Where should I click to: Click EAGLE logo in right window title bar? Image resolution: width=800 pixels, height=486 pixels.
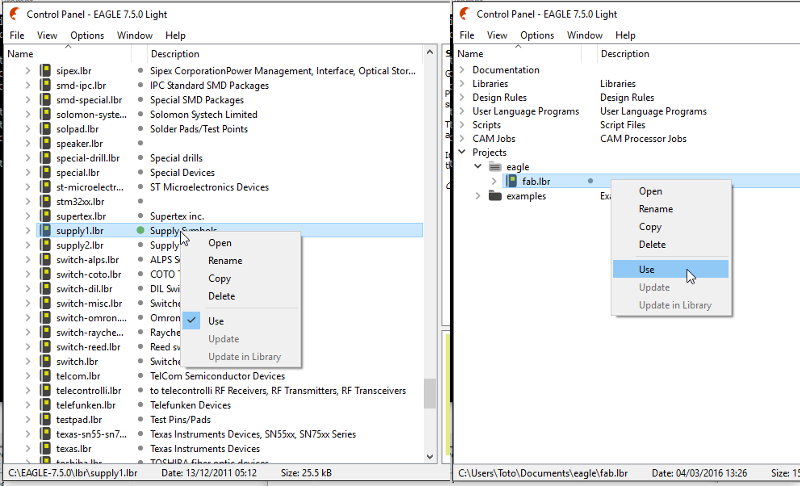[x=465, y=14]
